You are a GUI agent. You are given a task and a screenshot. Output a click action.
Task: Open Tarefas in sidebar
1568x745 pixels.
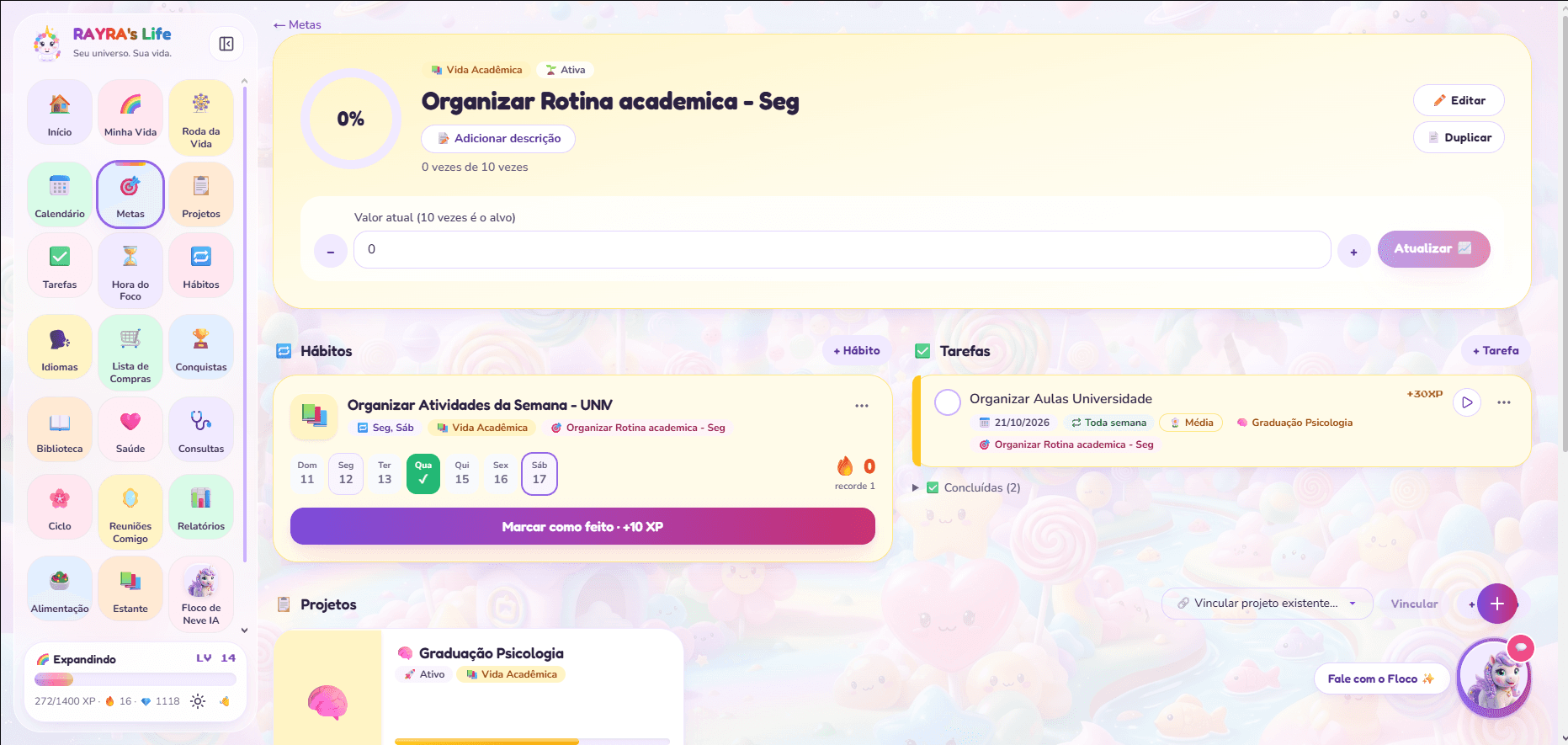coord(60,265)
